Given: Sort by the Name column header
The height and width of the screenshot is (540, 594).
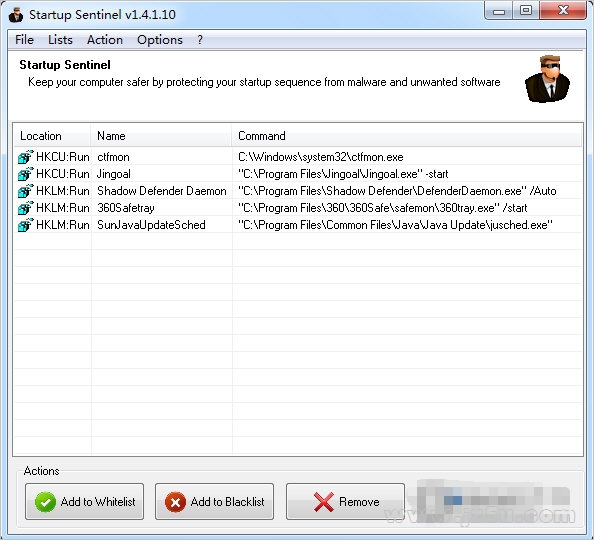Looking at the screenshot, I should [x=161, y=136].
